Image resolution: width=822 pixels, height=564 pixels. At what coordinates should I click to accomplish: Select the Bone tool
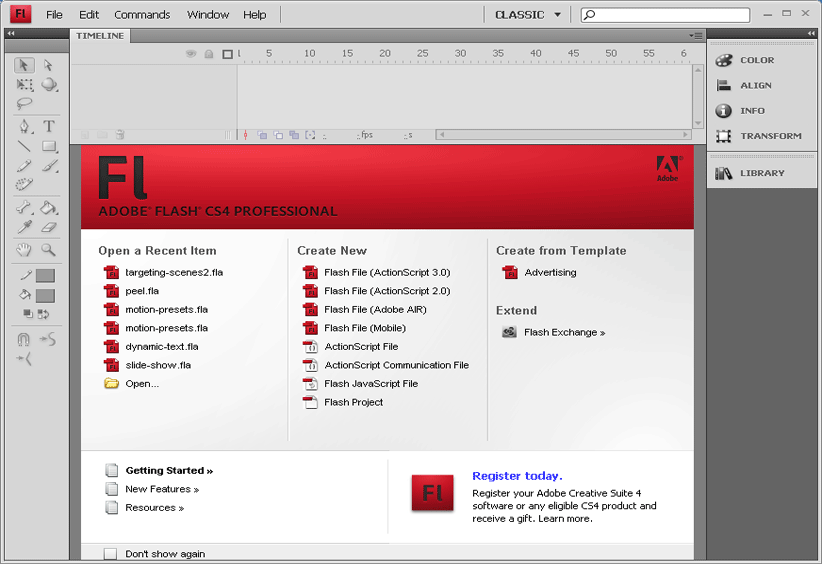click(24, 208)
